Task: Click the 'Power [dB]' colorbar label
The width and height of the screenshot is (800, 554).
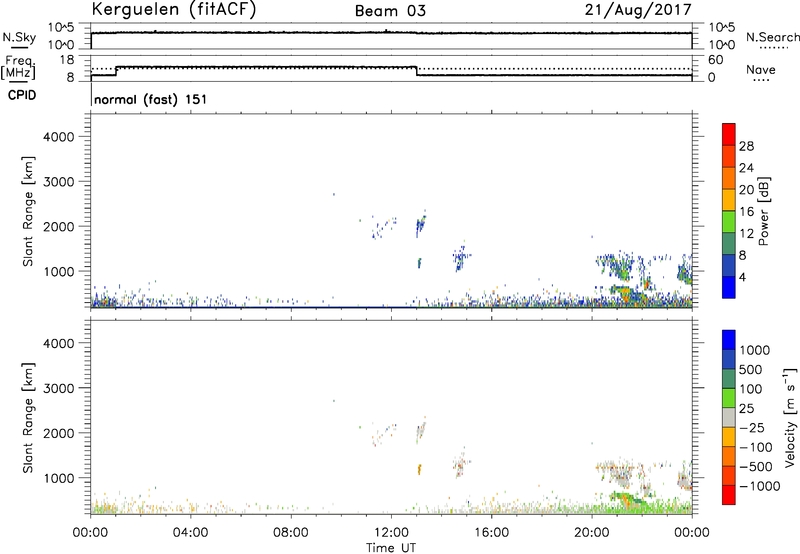Action: pos(764,211)
